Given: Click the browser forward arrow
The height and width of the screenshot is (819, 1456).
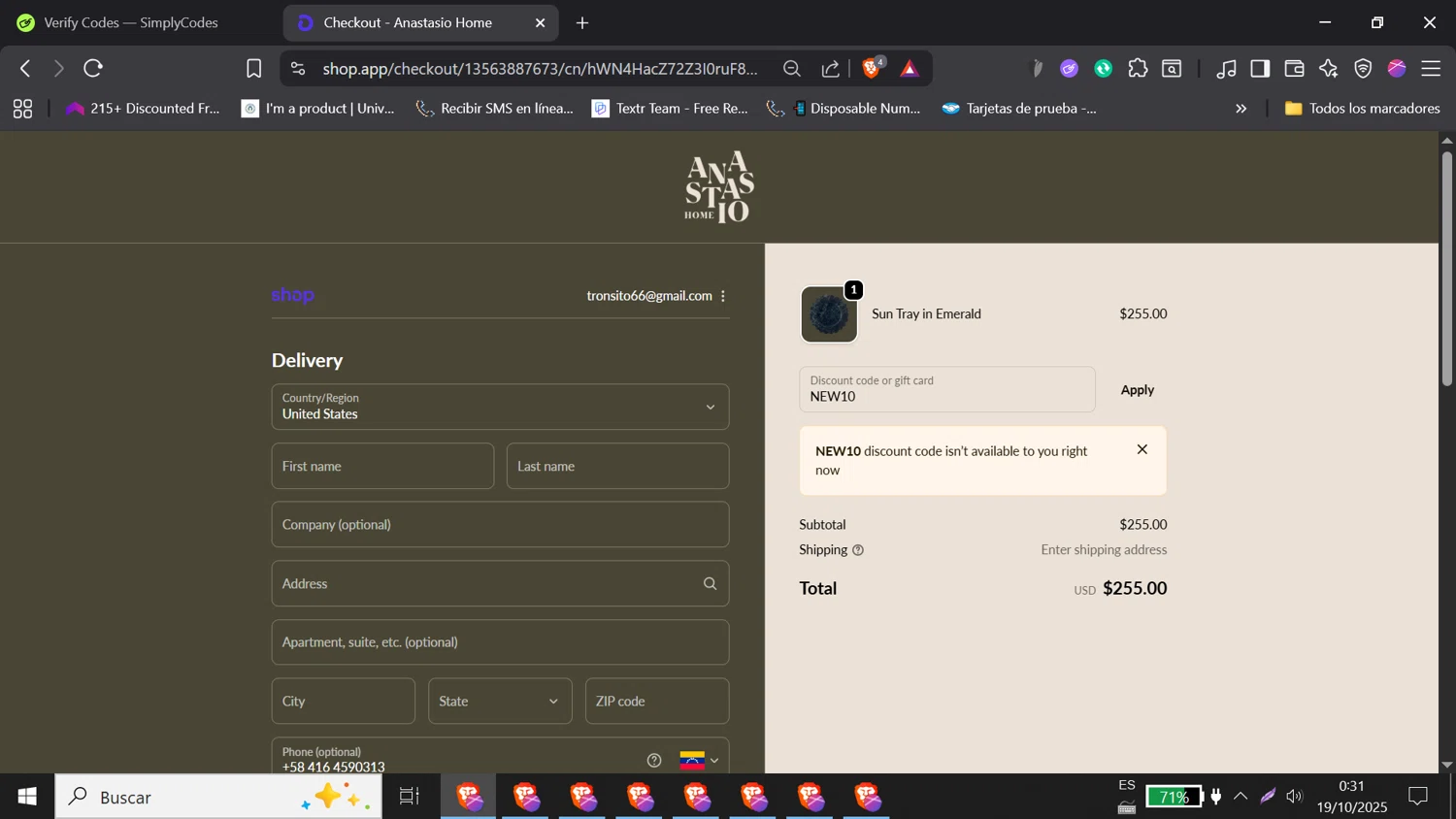Looking at the screenshot, I should coord(58,68).
